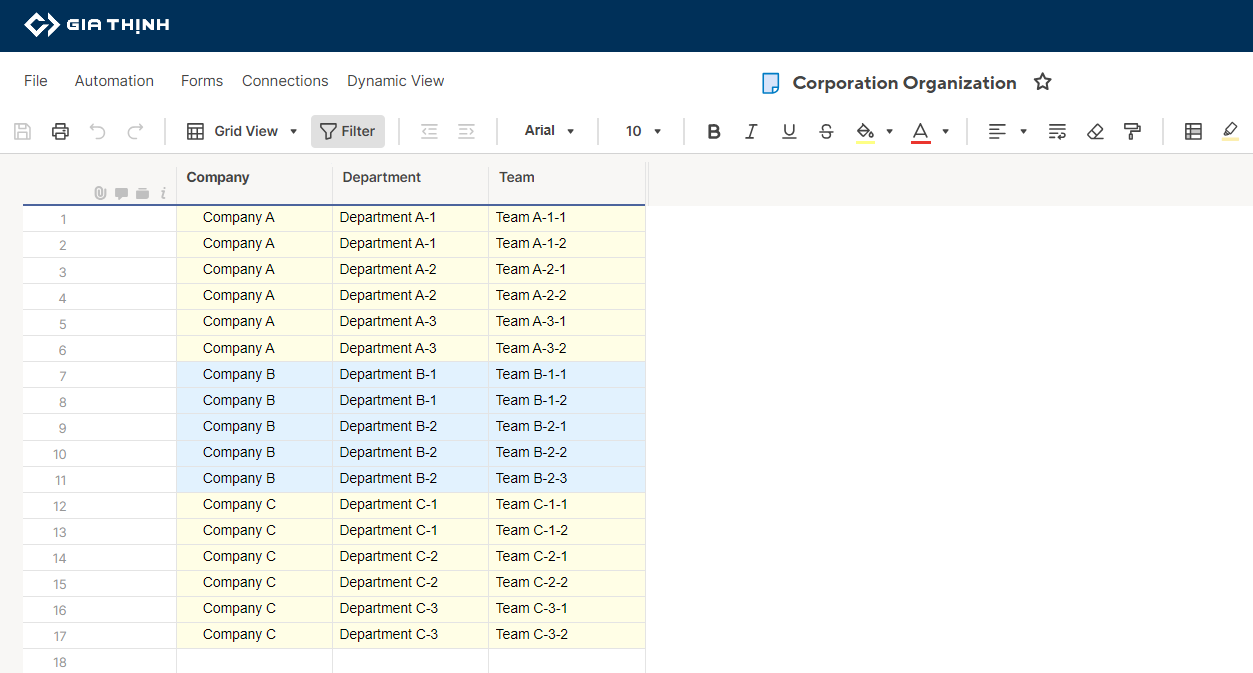1253x673 pixels.
Task: Click the Highlight changes marker icon
Action: click(x=1230, y=131)
